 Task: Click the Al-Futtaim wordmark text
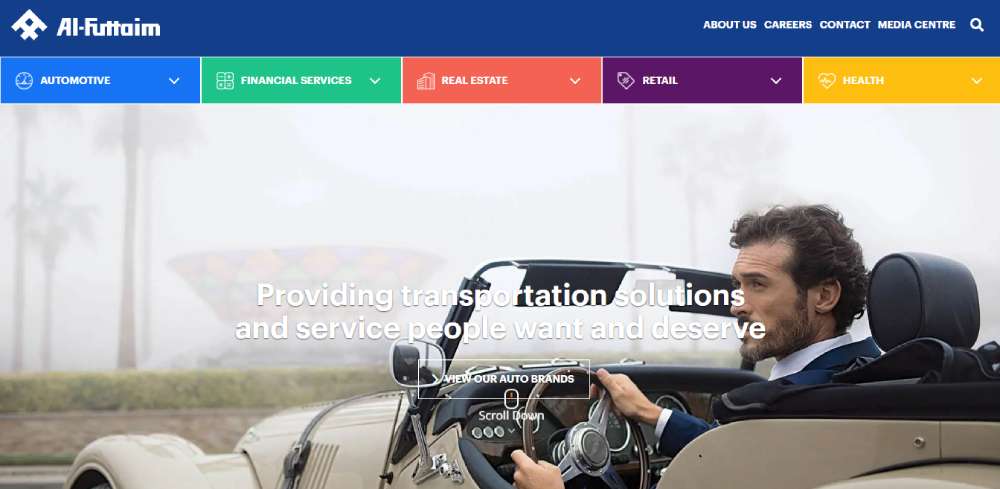(x=108, y=26)
